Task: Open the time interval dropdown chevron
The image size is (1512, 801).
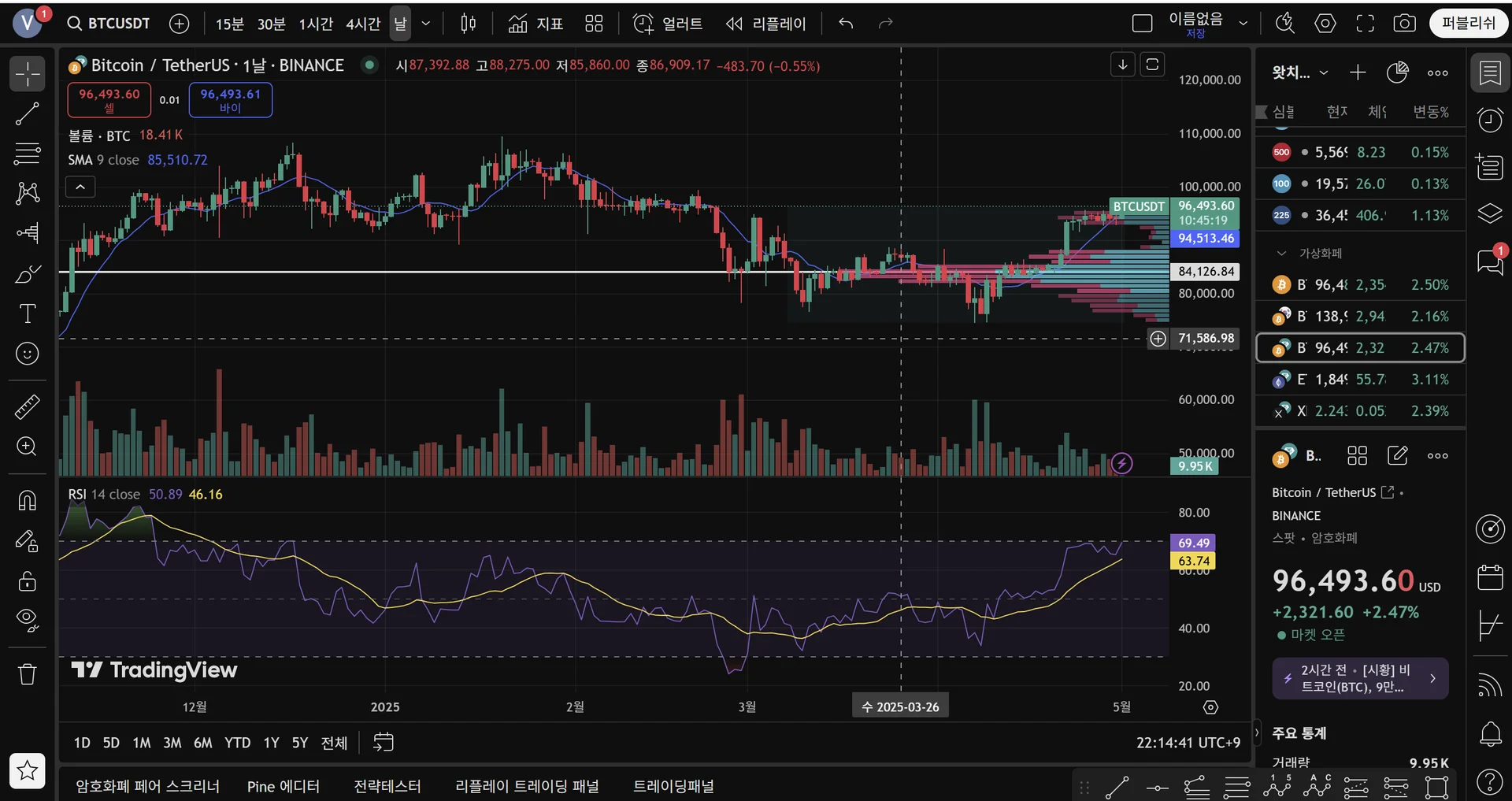Action: click(x=426, y=24)
